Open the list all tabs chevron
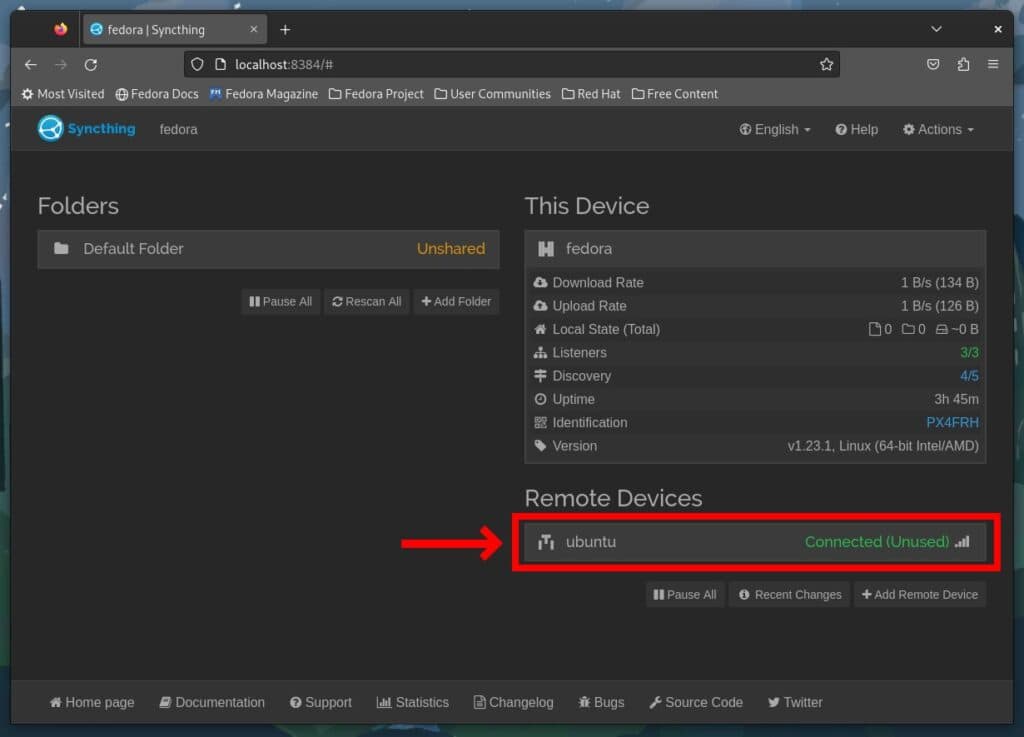The height and width of the screenshot is (737, 1024). point(936,29)
